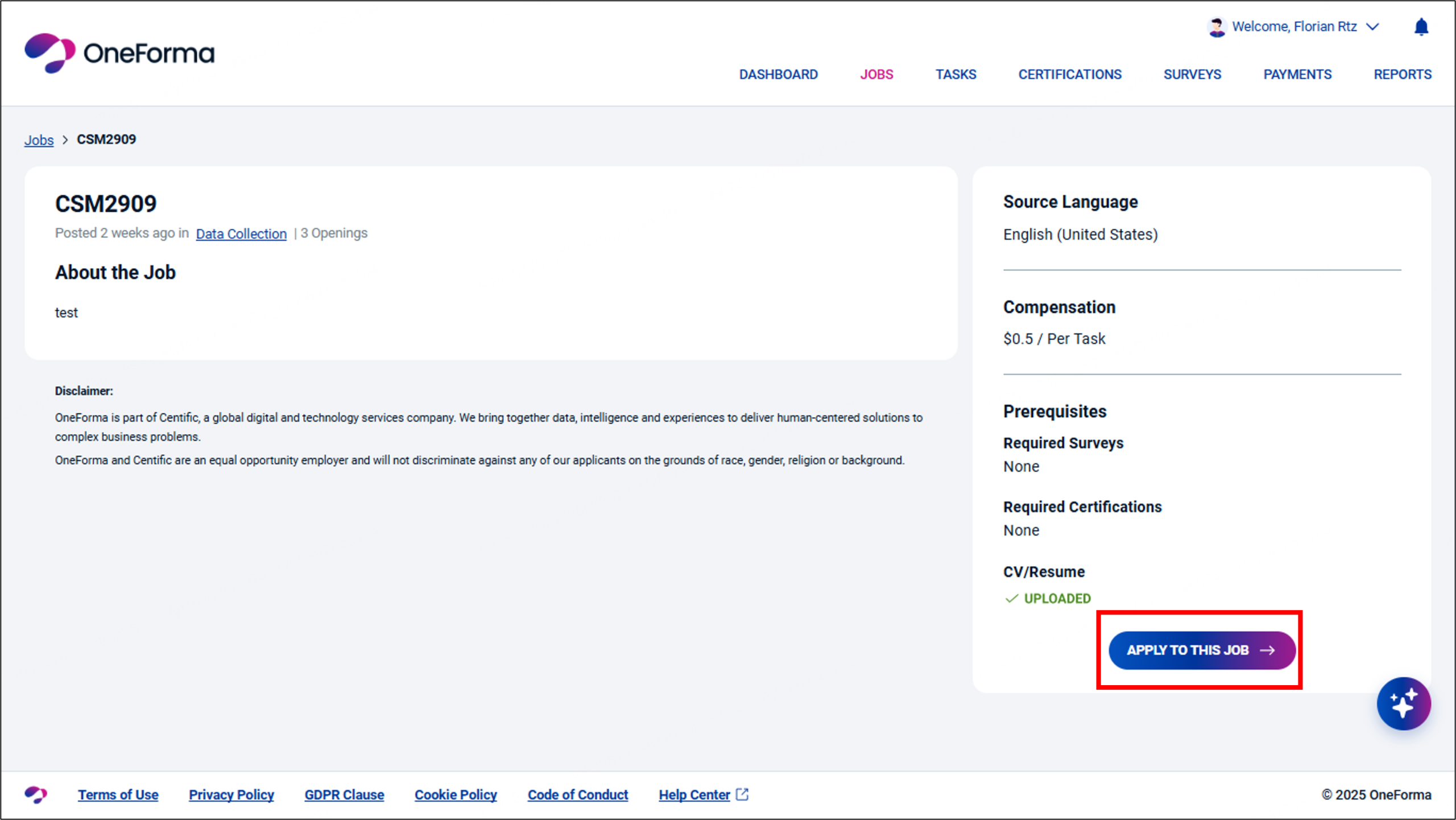Image resolution: width=1456 pixels, height=820 pixels.
Task: Open the Terms of Use link
Action: (x=118, y=794)
